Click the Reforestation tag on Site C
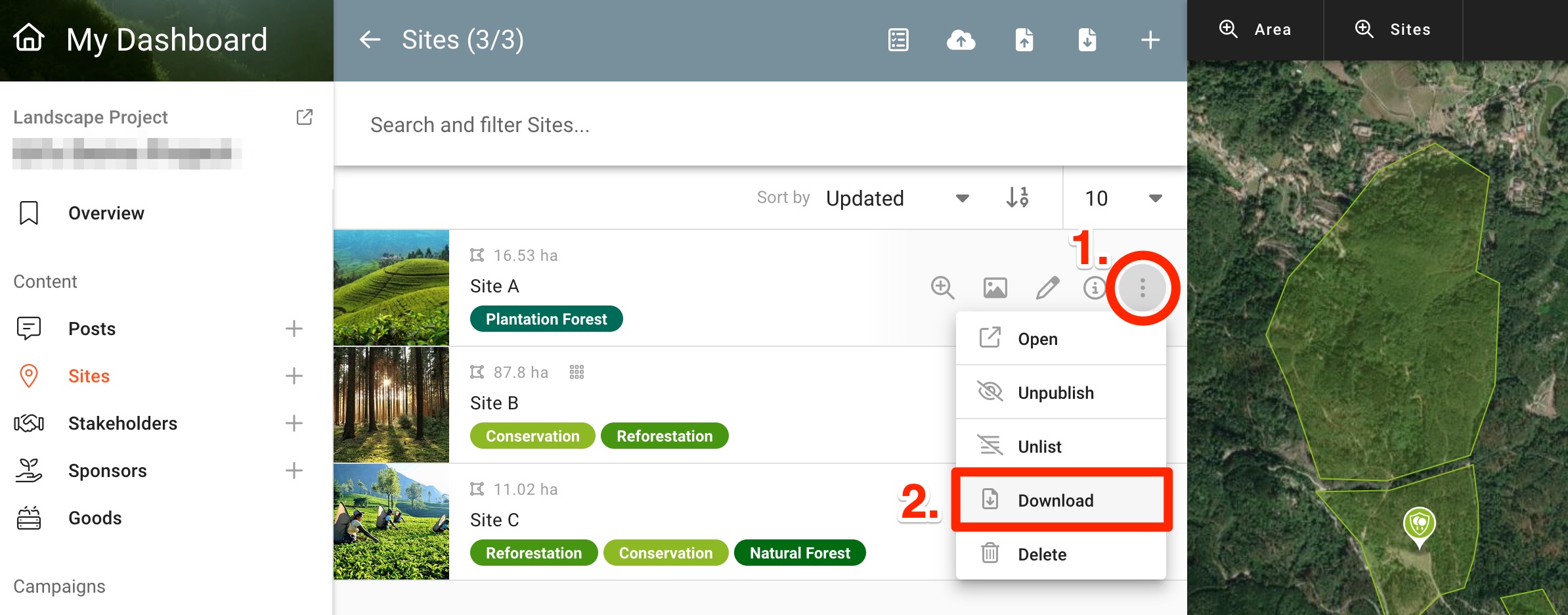 [x=534, y=553]
